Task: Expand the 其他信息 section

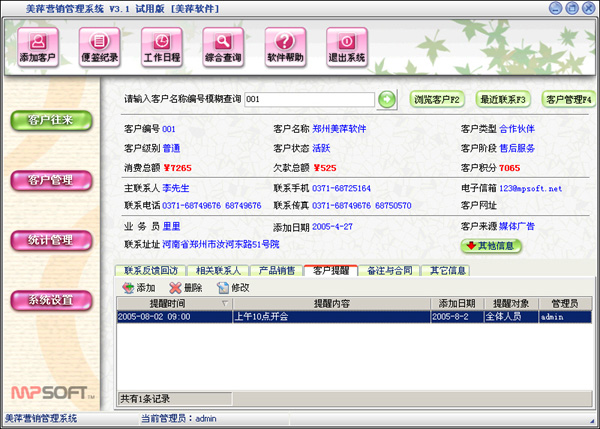Action: [x=492, y=245]
